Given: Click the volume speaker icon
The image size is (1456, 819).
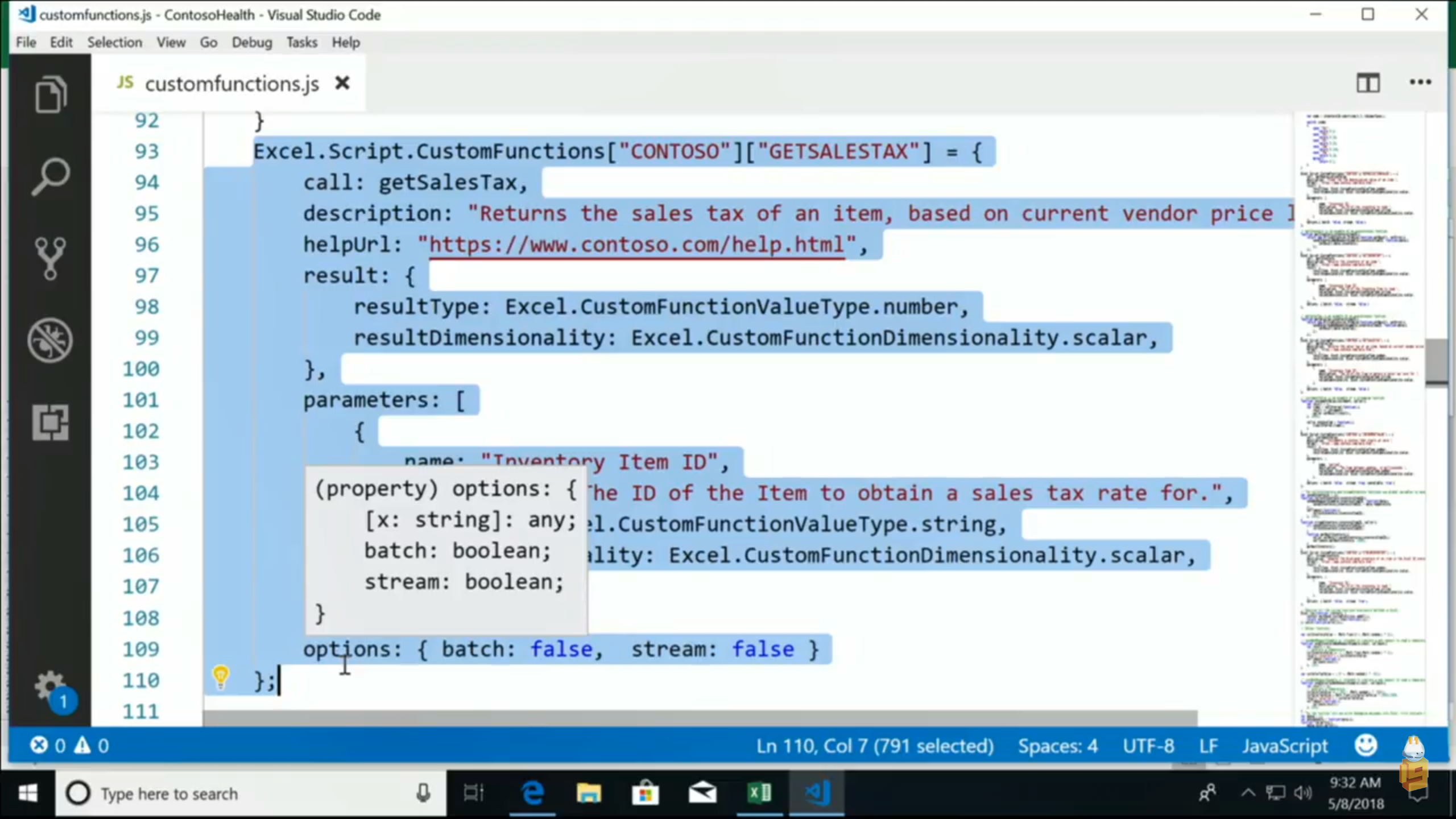Looking at the screenshot, I should 1302,793.
